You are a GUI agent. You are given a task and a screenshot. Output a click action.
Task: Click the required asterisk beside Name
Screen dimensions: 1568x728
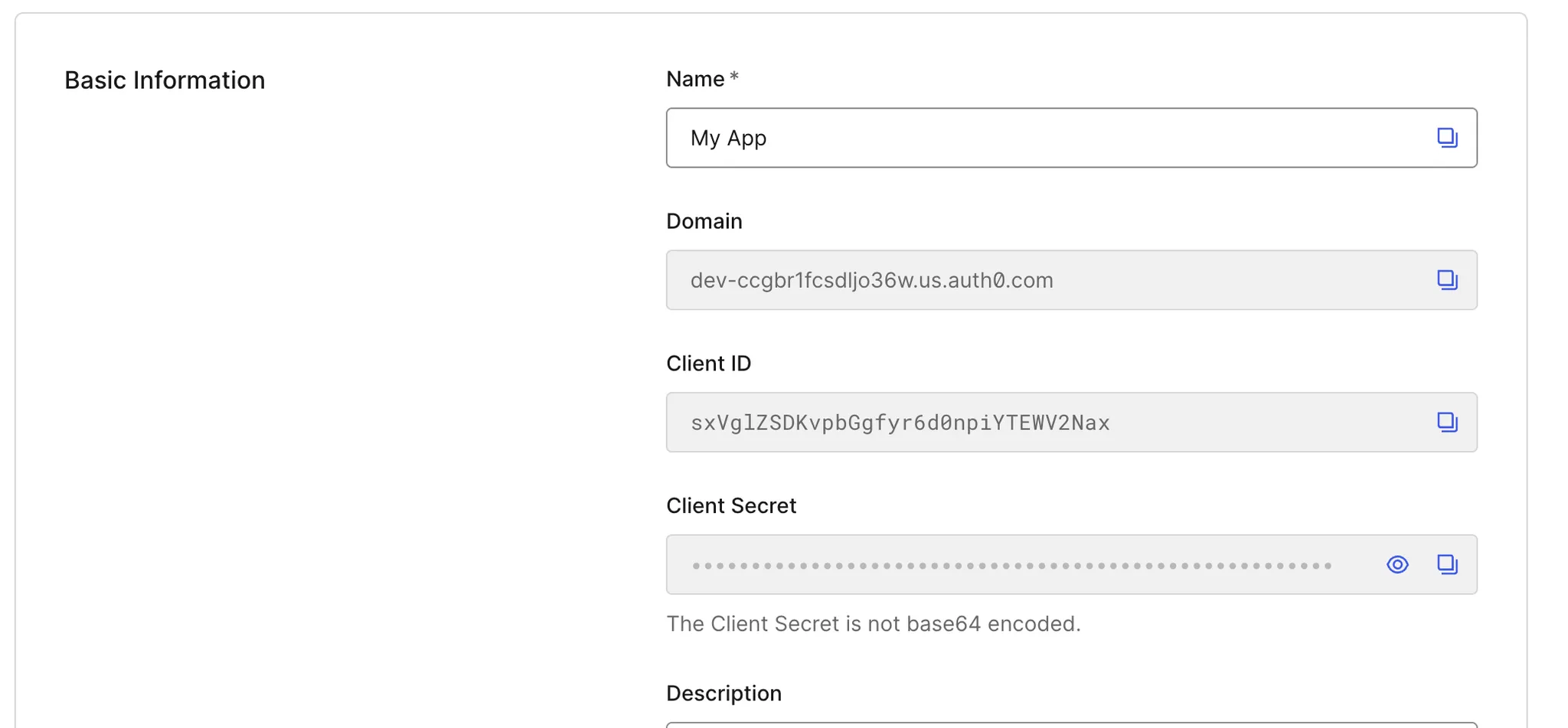click(x=734, y=77)
